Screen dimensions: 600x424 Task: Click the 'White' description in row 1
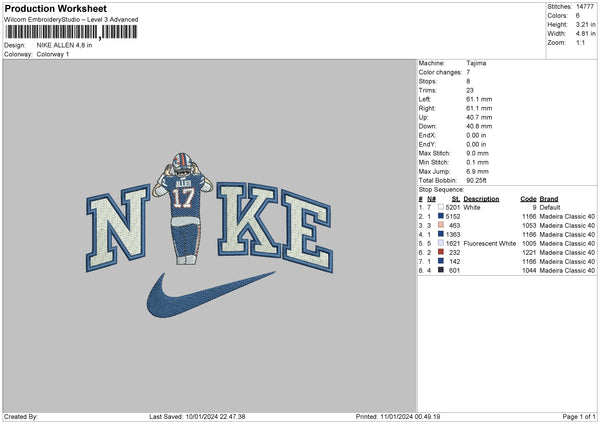pos(471,207)
